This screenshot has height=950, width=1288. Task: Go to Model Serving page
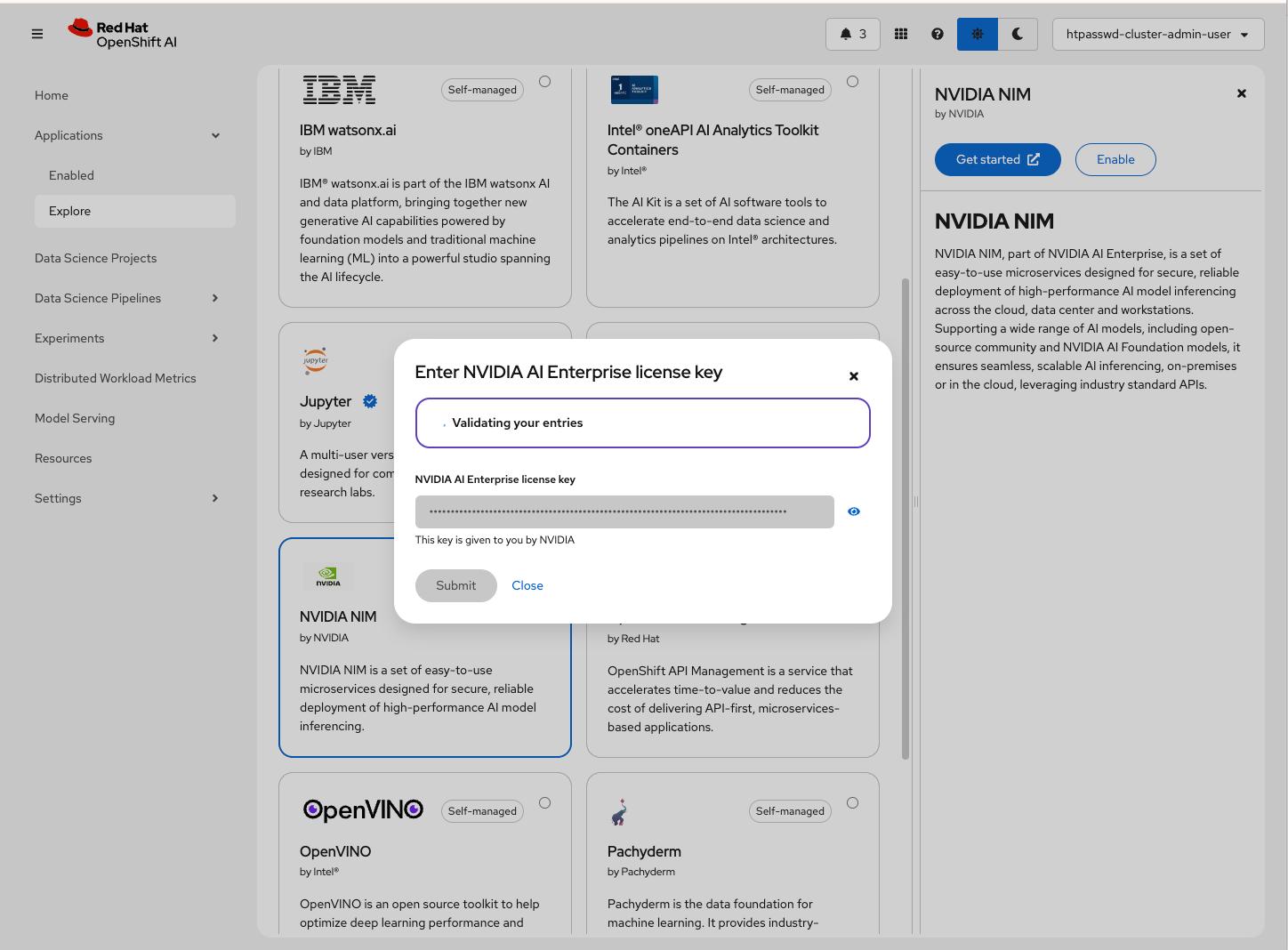point(75,418)
